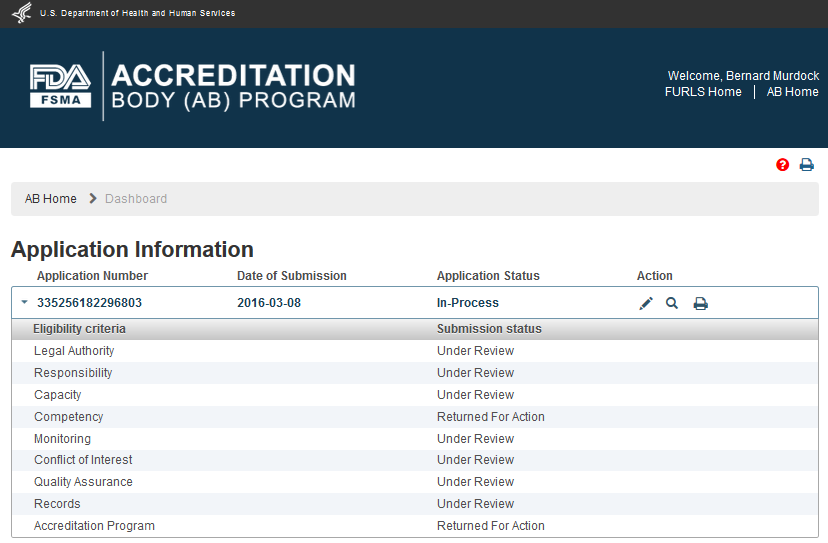
Task: Click the Application Number column header
Action: click(x=92, y=276)
